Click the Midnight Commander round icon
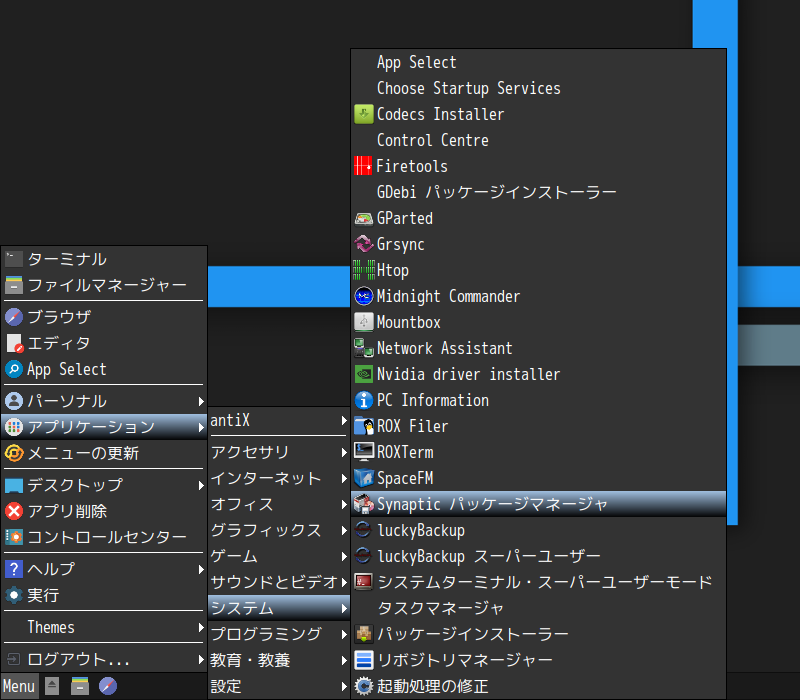Screen dimensions: 800x700 [363, 296]
